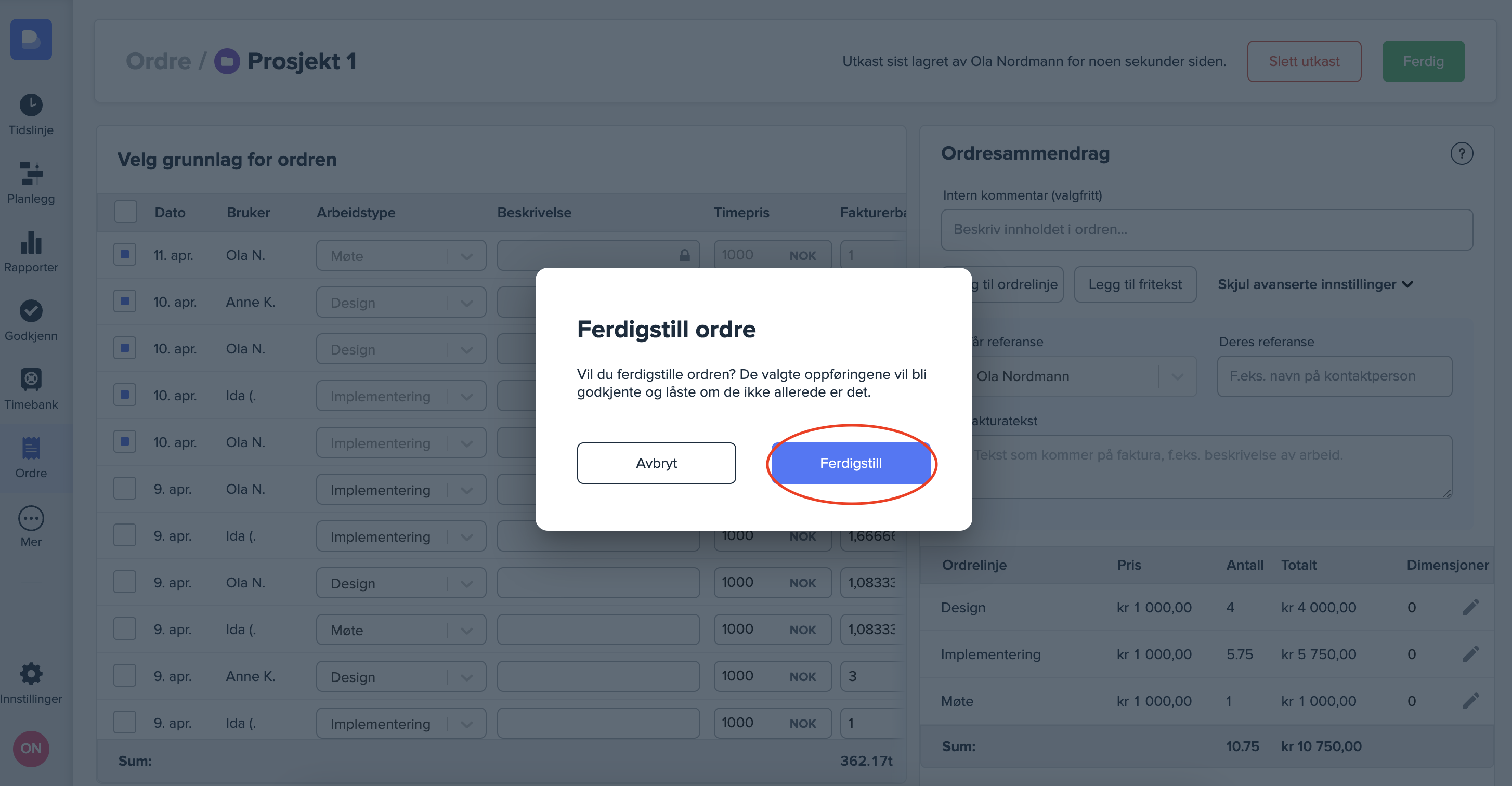Edit the Design order line pencil
The width and height of the screenshot is (1512, 786).
coord(1470,607)
